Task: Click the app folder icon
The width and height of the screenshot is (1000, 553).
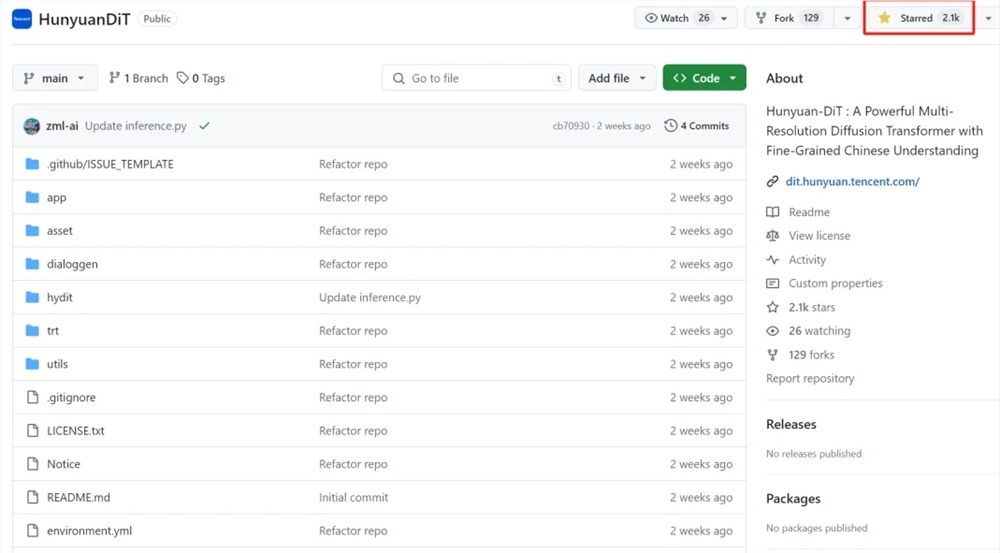Action: [x=32, y=197]
